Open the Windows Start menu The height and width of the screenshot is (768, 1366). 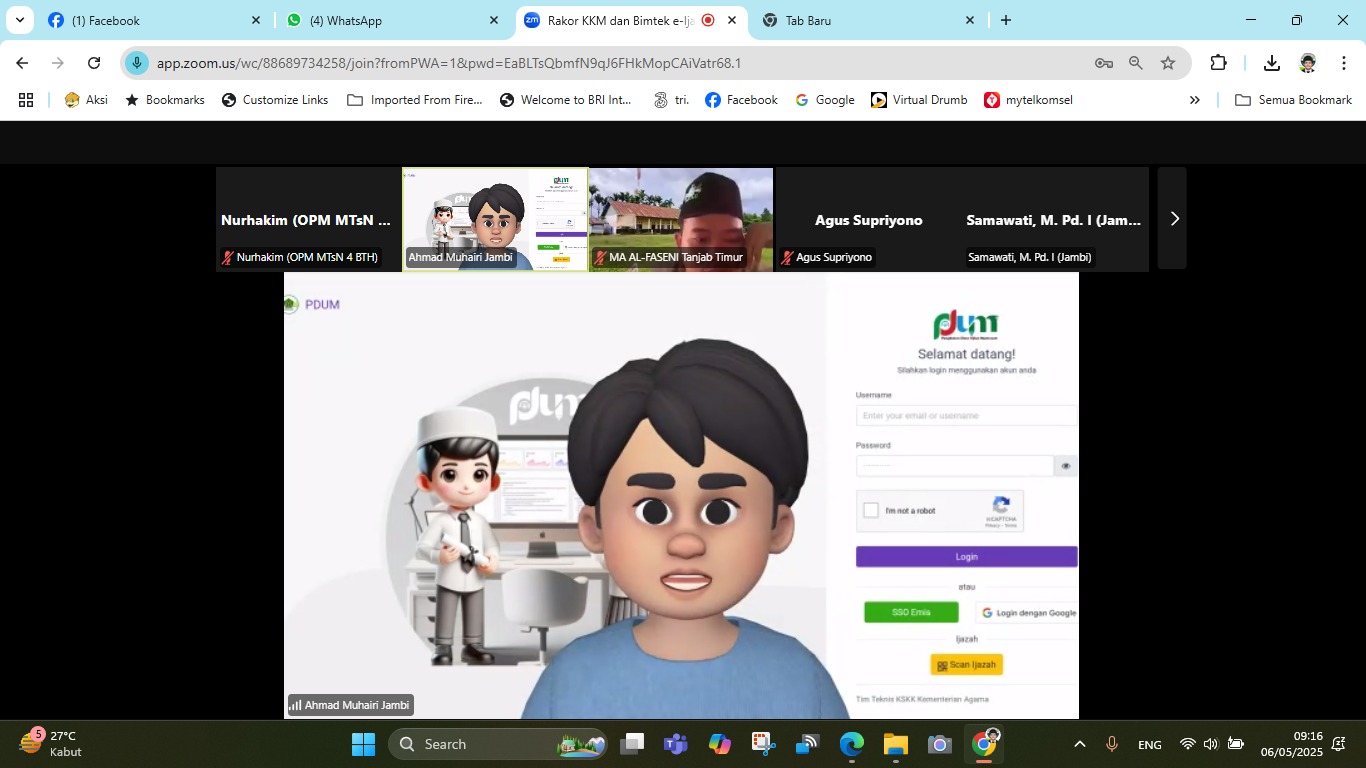(x=363, y=744)
